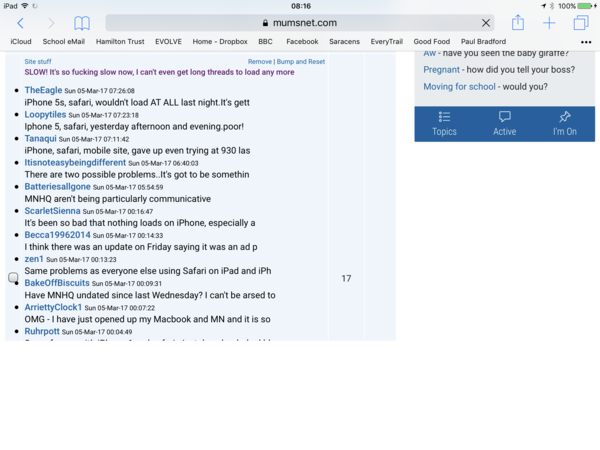Tap the location arrow status icon
The image size is (600, 450).
544,6
